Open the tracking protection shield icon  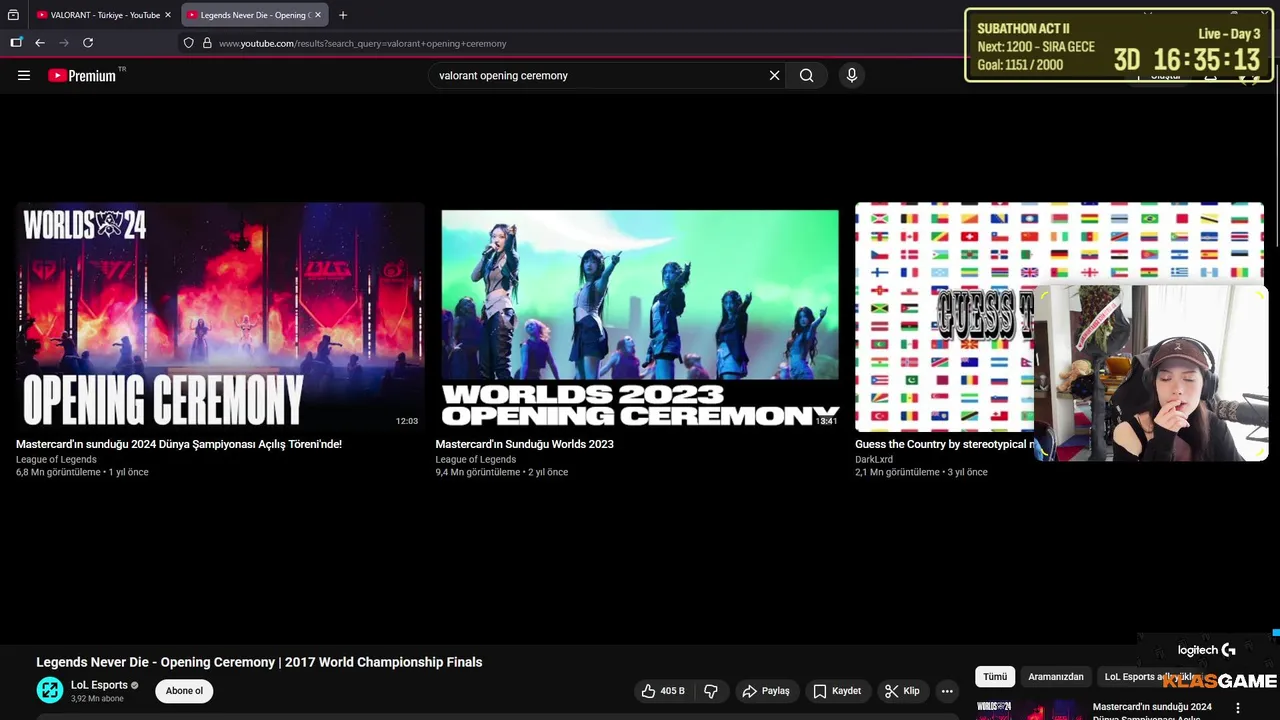(188, 43)
